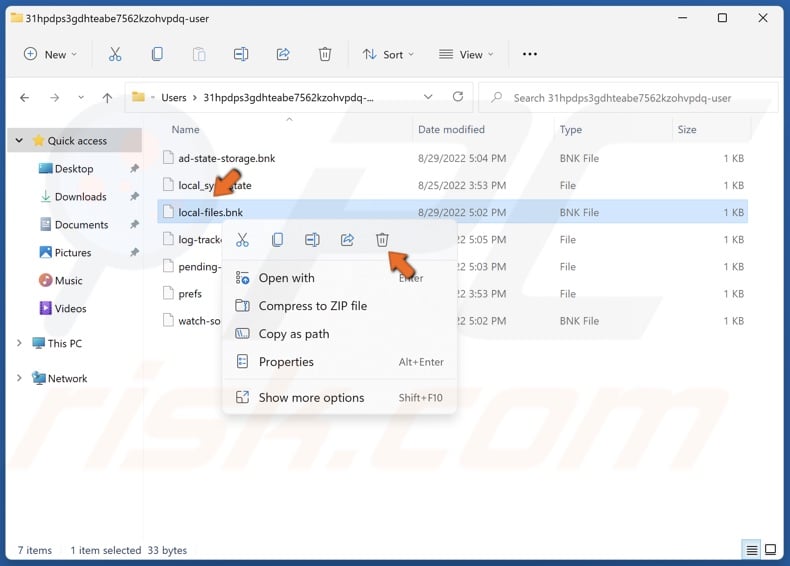Image resolution: width=790 pixels, height=566 pixels.
Task: Click the folder icon in address bar
Action: tap(138, 97)
